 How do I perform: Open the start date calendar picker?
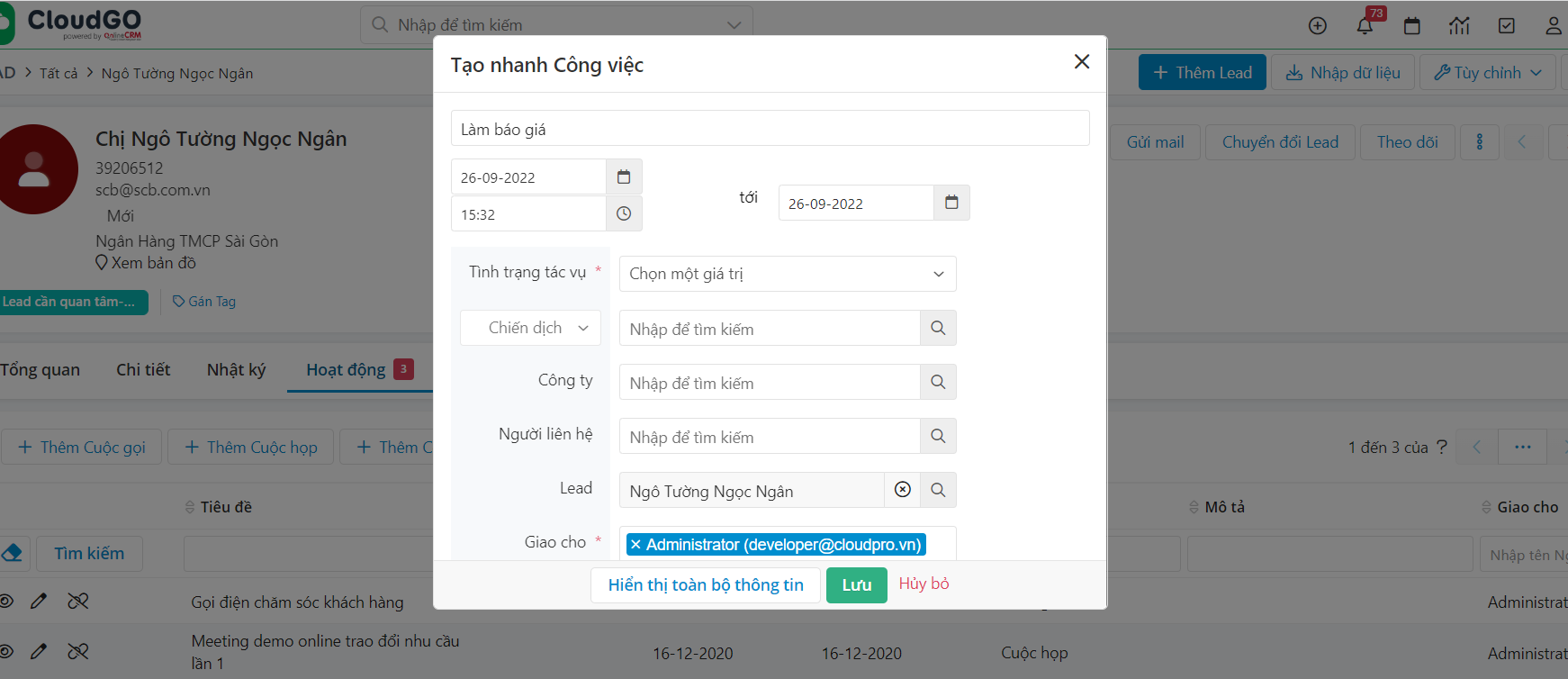pos(624,177)
